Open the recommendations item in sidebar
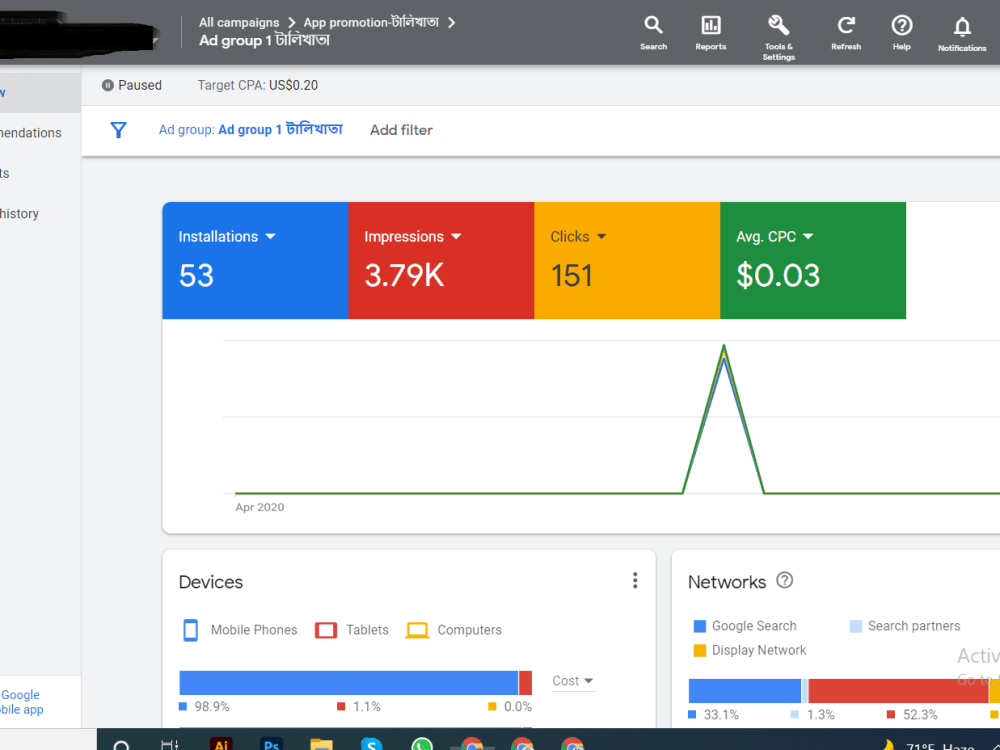The height and width of the screenshot is (750, 1000). point(31,133)
